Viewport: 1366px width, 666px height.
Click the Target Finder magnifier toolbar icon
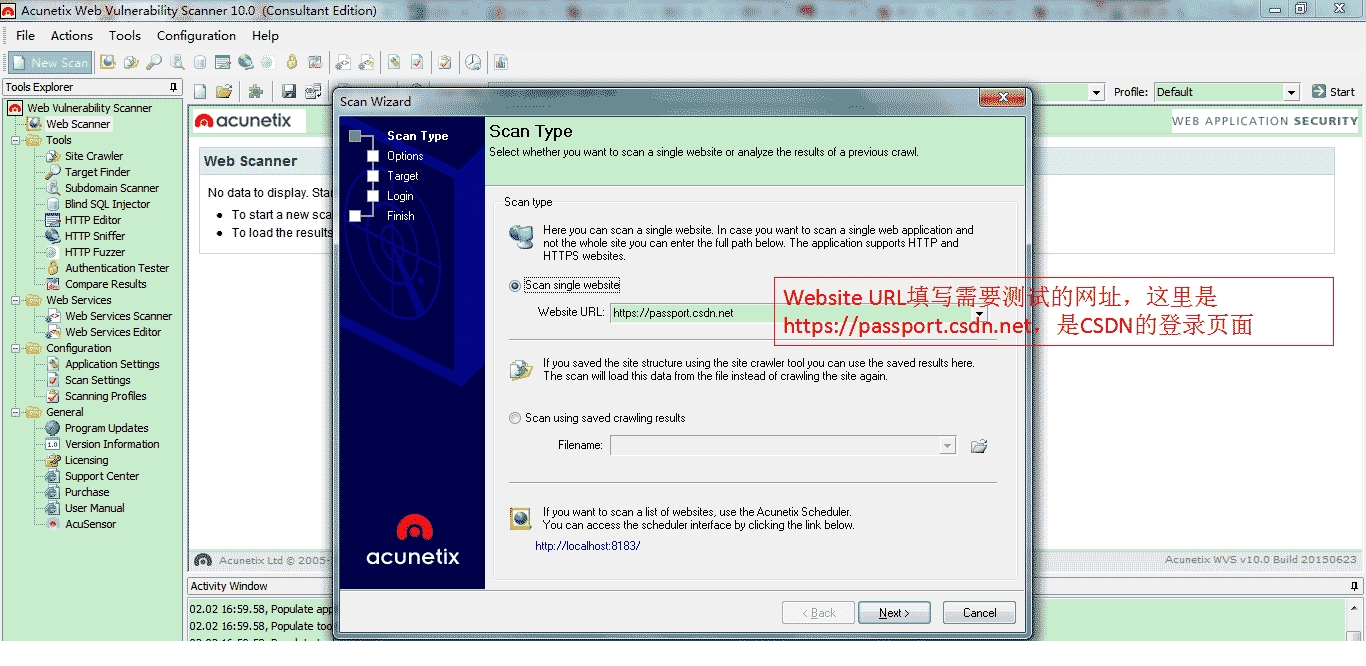tap(154, 62)
